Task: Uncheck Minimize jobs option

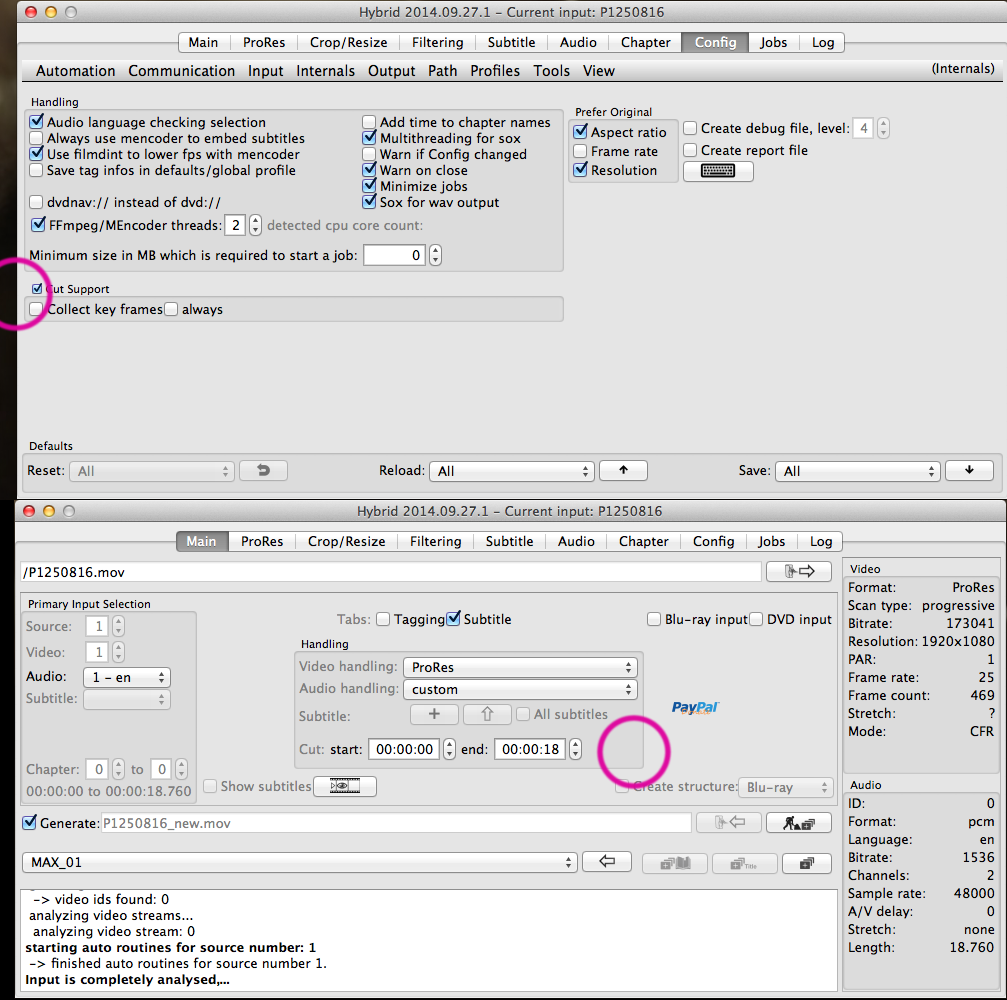Action: 369,186
